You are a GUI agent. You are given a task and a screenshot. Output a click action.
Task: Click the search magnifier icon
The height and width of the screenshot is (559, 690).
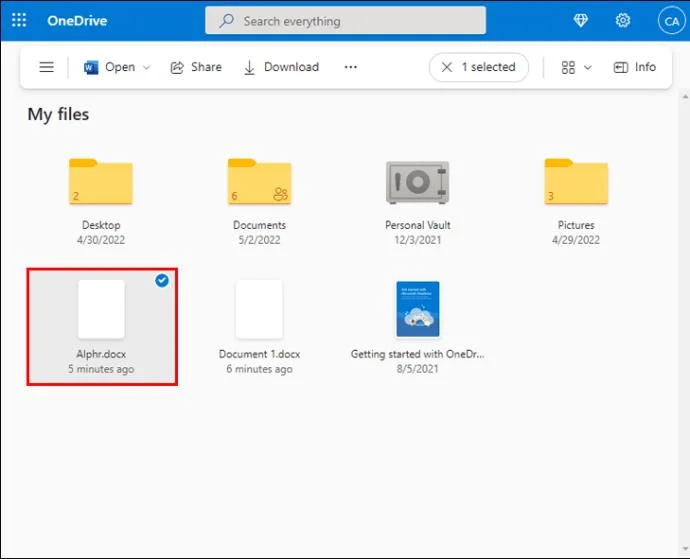tap(227, 21)
